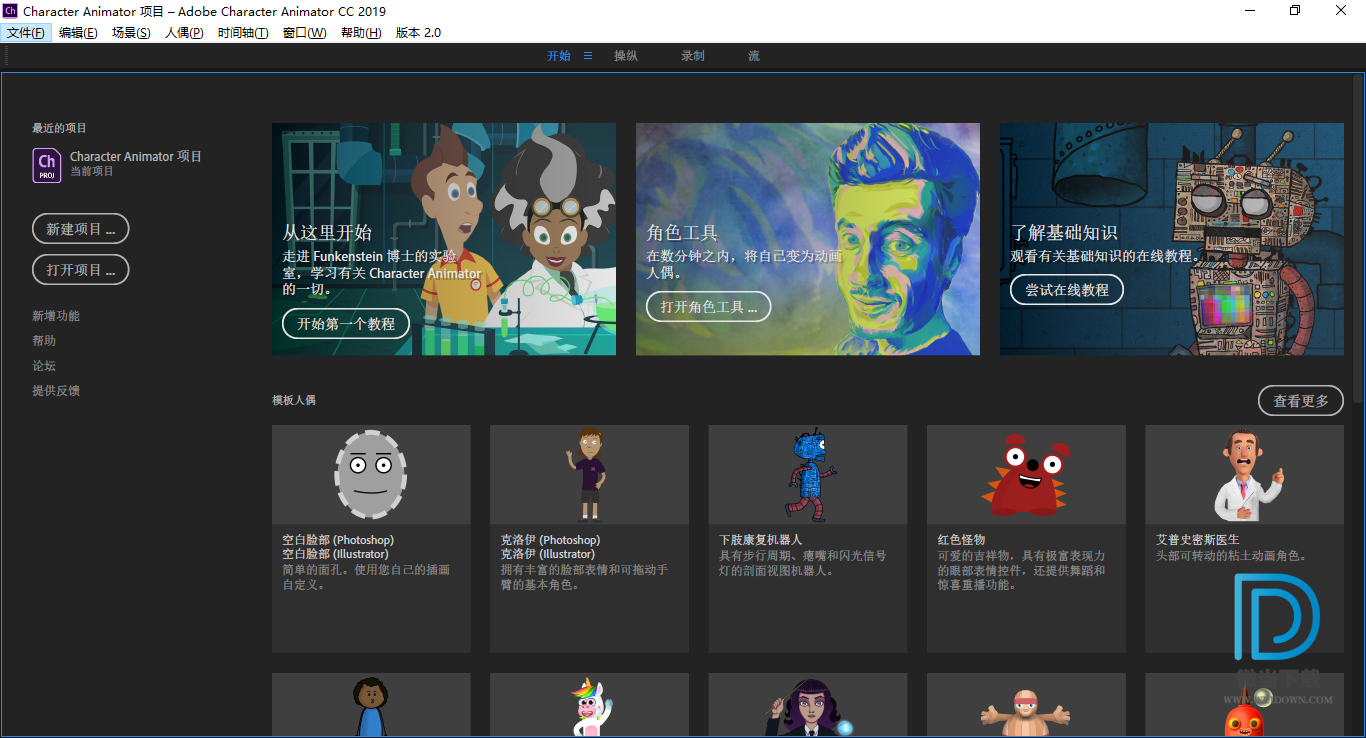Image resolution: width=1366 pixels, height=738 pixels.
Task: Select the wooden mannequin puppet thumbnail
Action: point(1026,705)
